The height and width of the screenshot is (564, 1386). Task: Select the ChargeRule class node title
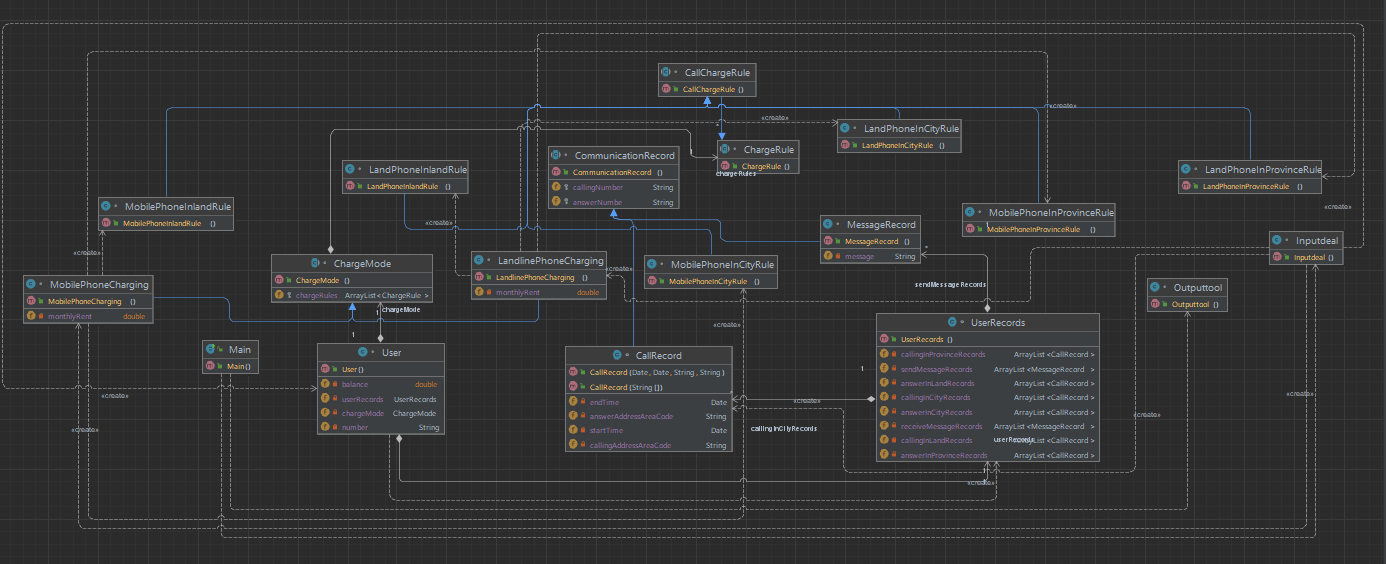point(768,149)
